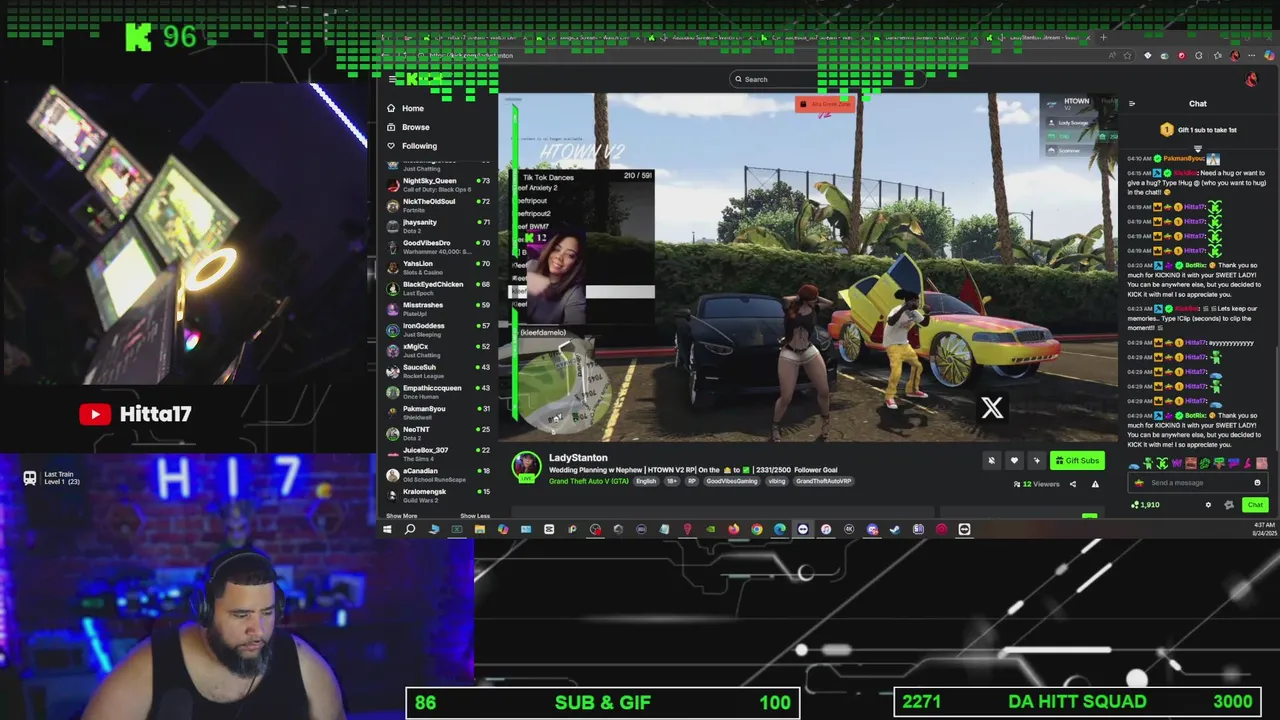Open Chrome from taskbar
This screenshot has height=720, width=1280.
757,529
